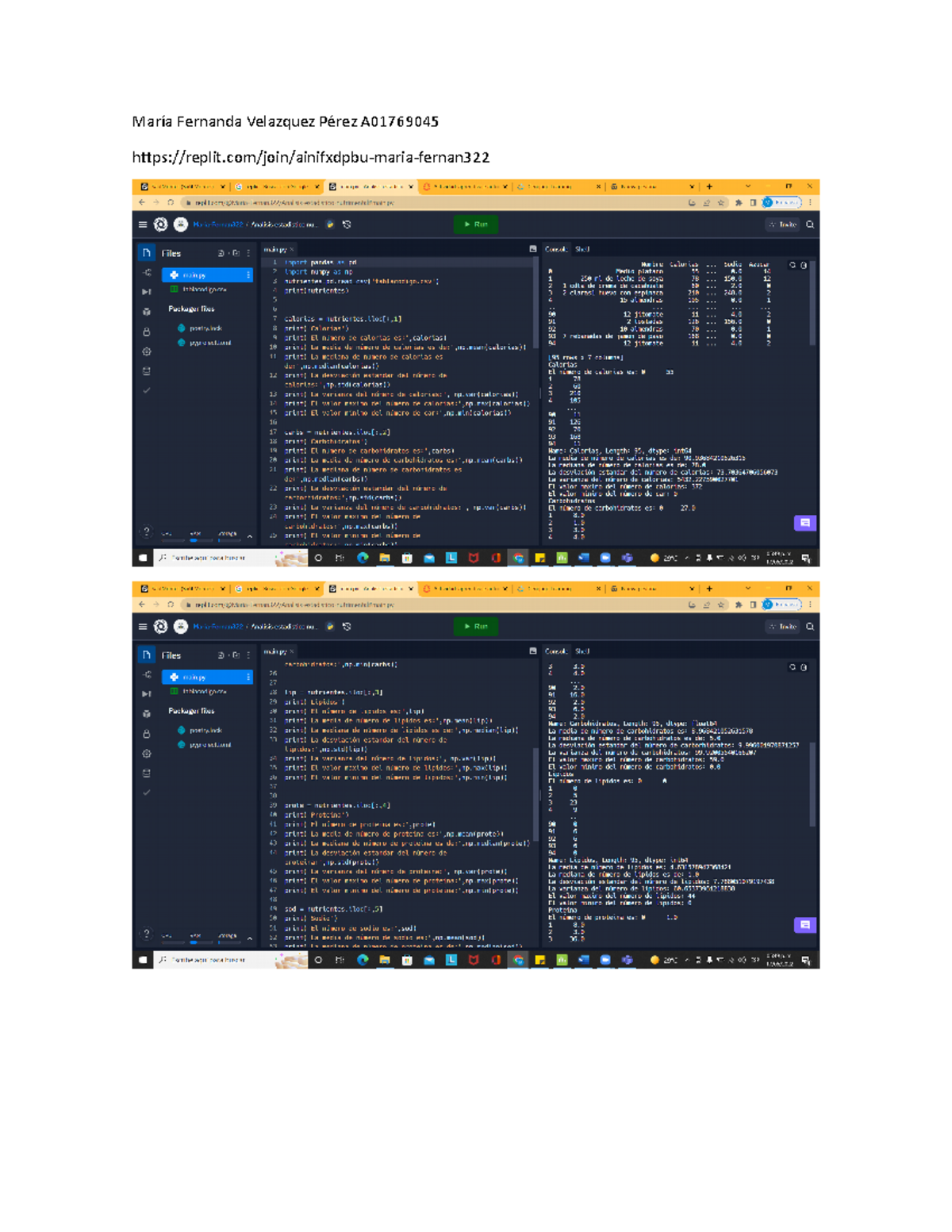Click the console scrollbar in the lower screenshot
This screenshot has height=1232, width=952.
click(812, 785)
